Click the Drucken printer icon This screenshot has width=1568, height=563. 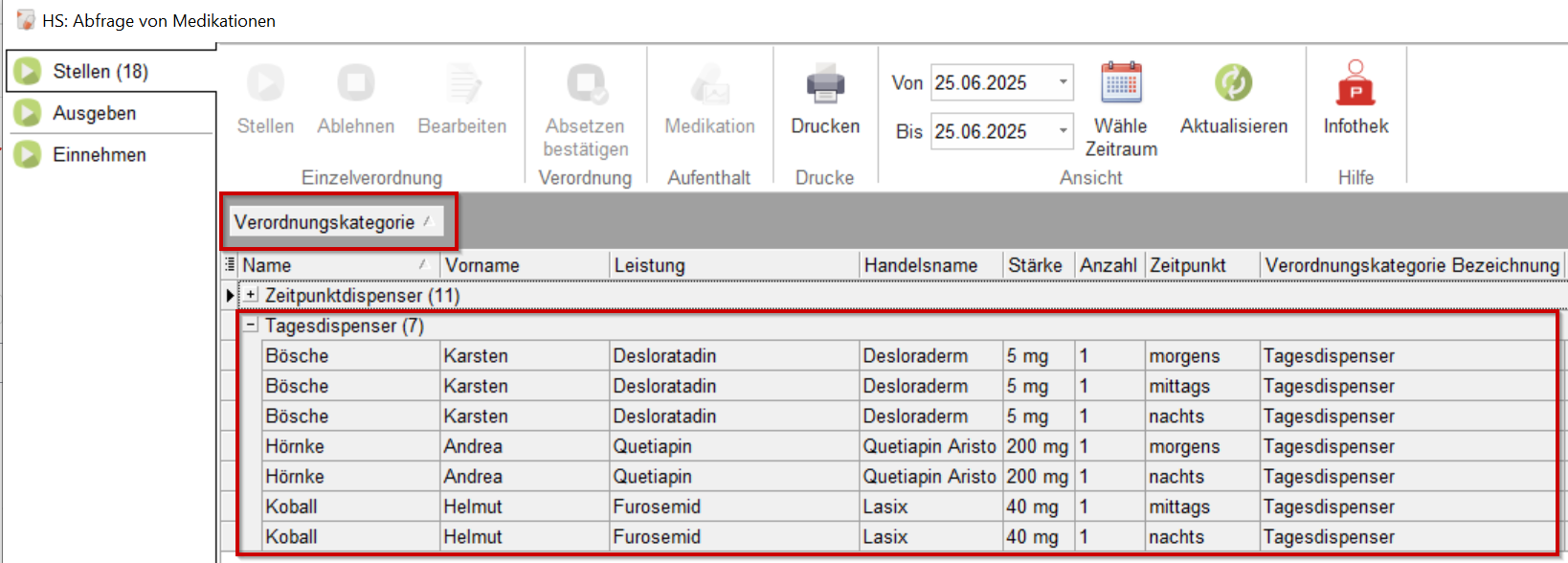click(x=825, y=83)
